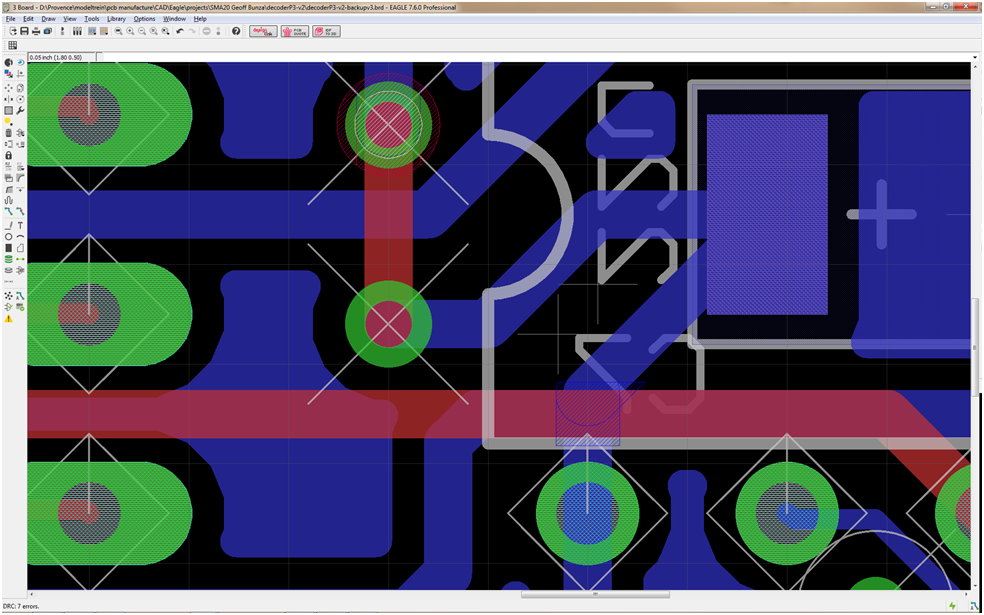Select the Arc tool

tap(20, 237)
